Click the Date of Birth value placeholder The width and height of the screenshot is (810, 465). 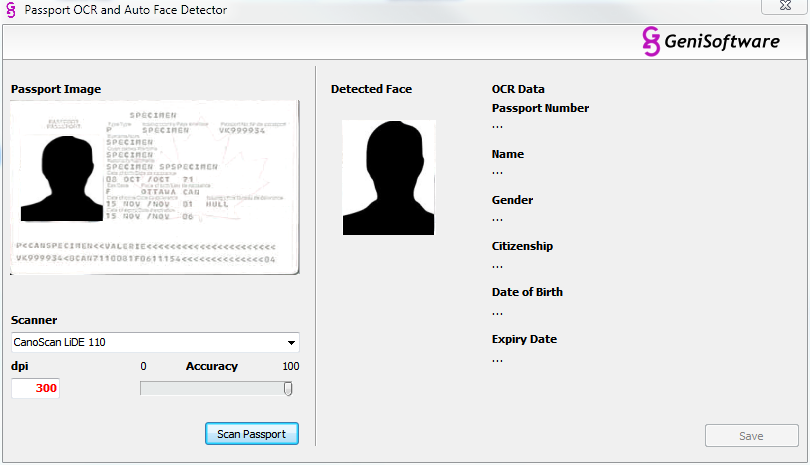click(x=497, y=311)
